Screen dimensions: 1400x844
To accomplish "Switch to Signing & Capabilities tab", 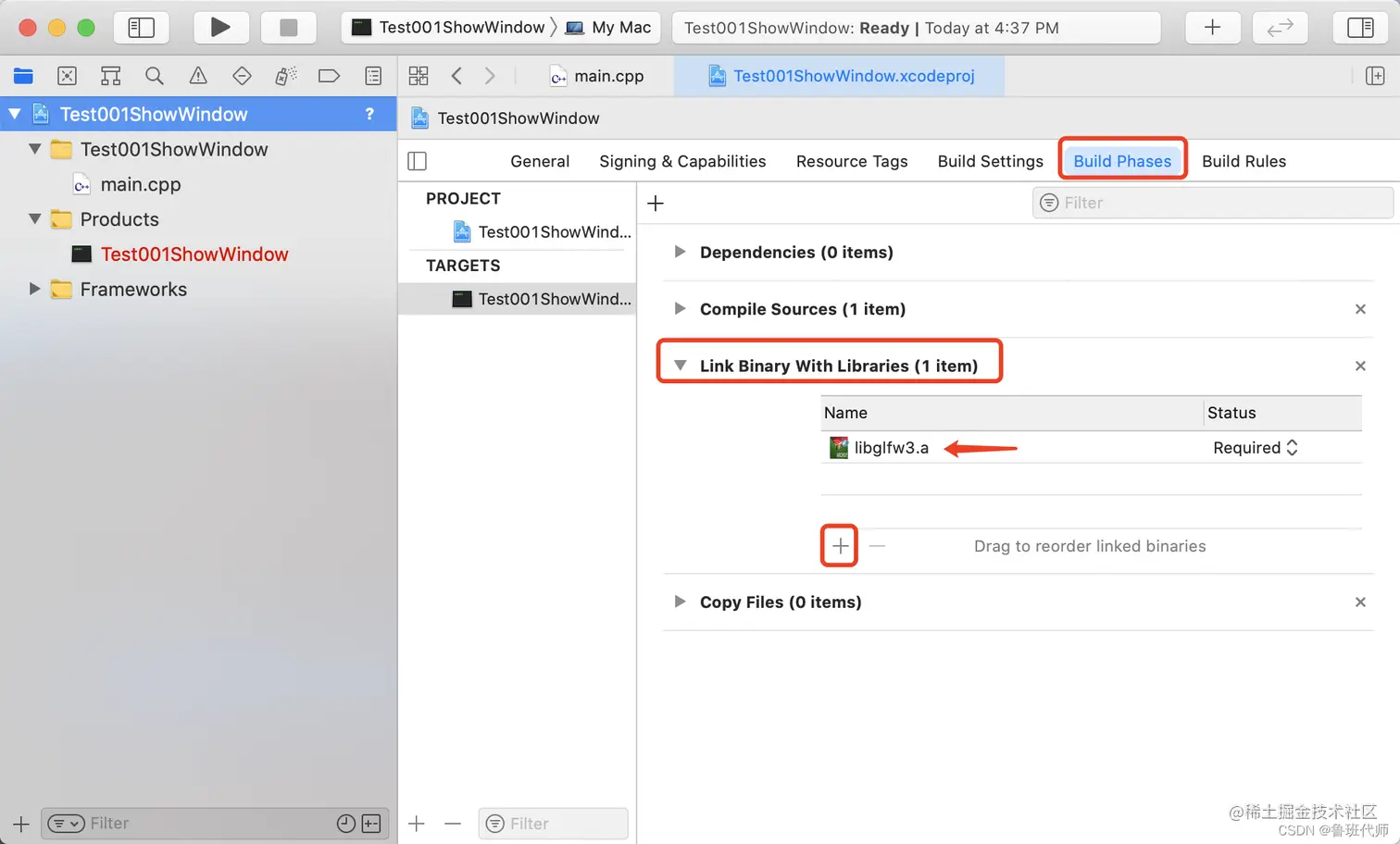I will tap(682, 161).
